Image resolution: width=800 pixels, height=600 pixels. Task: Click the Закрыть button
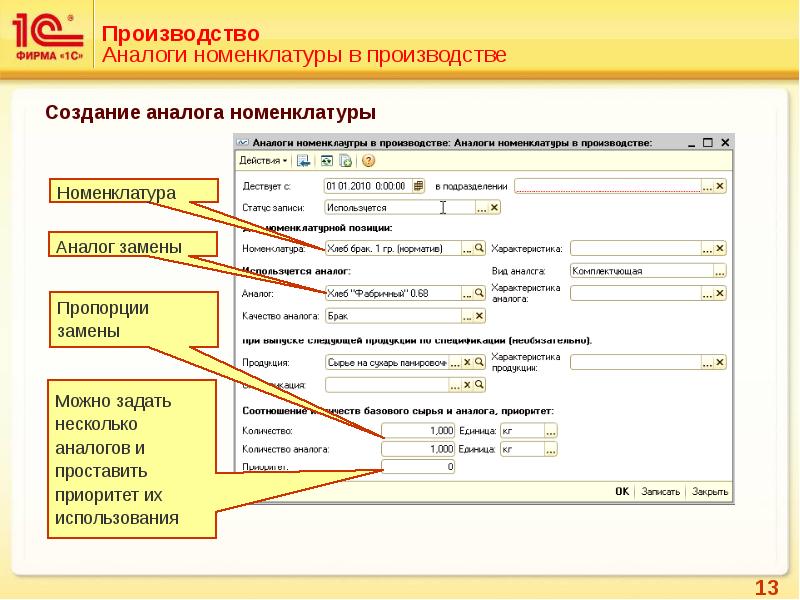pos(709,492)
